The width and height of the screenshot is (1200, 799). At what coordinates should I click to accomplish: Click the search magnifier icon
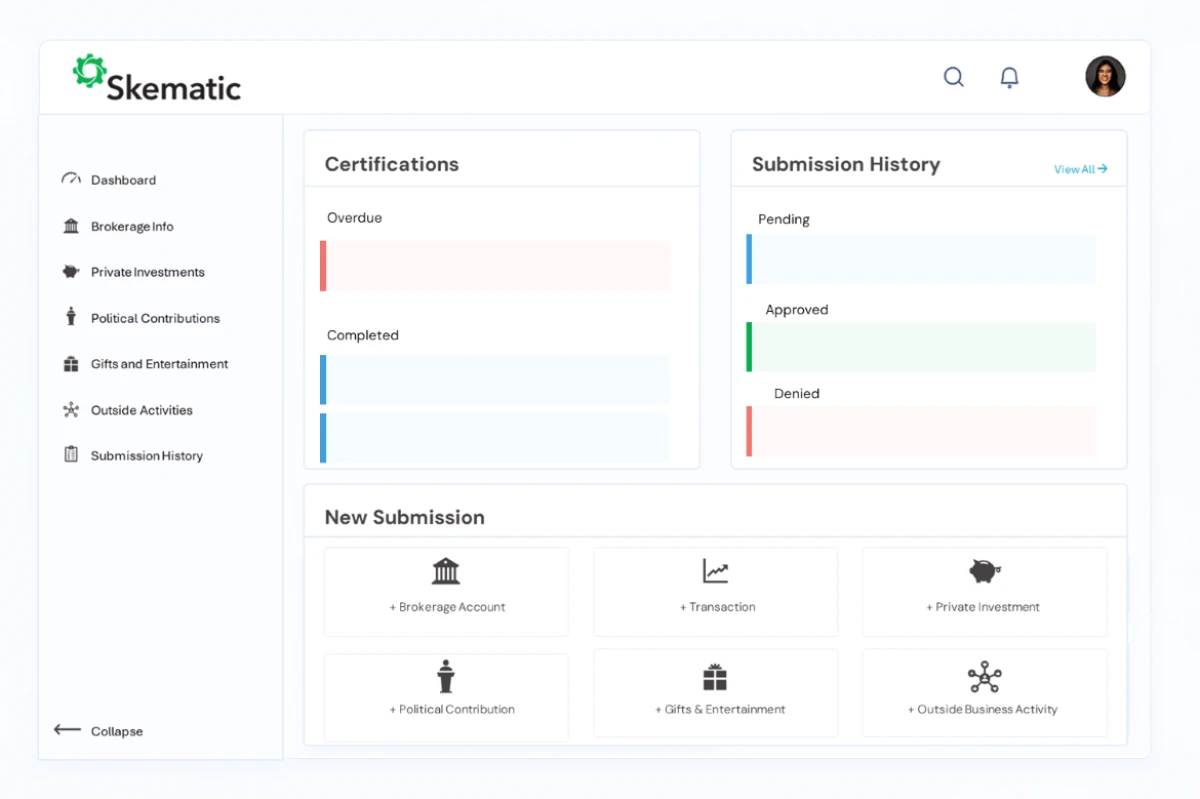coord(954,77)
